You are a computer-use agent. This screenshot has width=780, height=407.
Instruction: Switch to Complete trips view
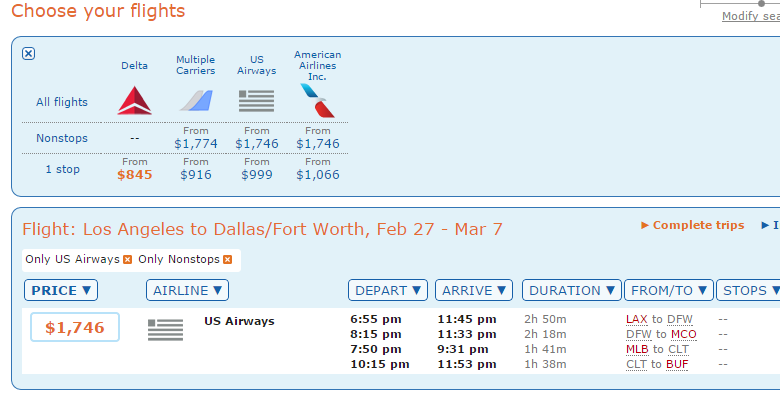coord(692,225)
